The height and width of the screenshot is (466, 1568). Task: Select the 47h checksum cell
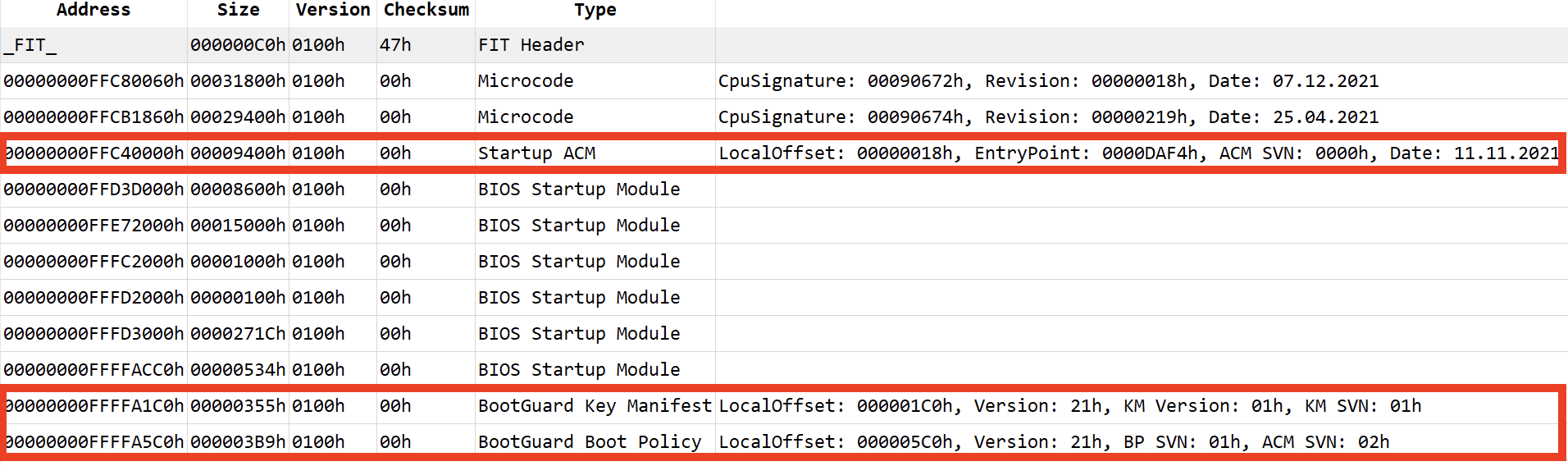pyautogui.click(x=395, y=45)
